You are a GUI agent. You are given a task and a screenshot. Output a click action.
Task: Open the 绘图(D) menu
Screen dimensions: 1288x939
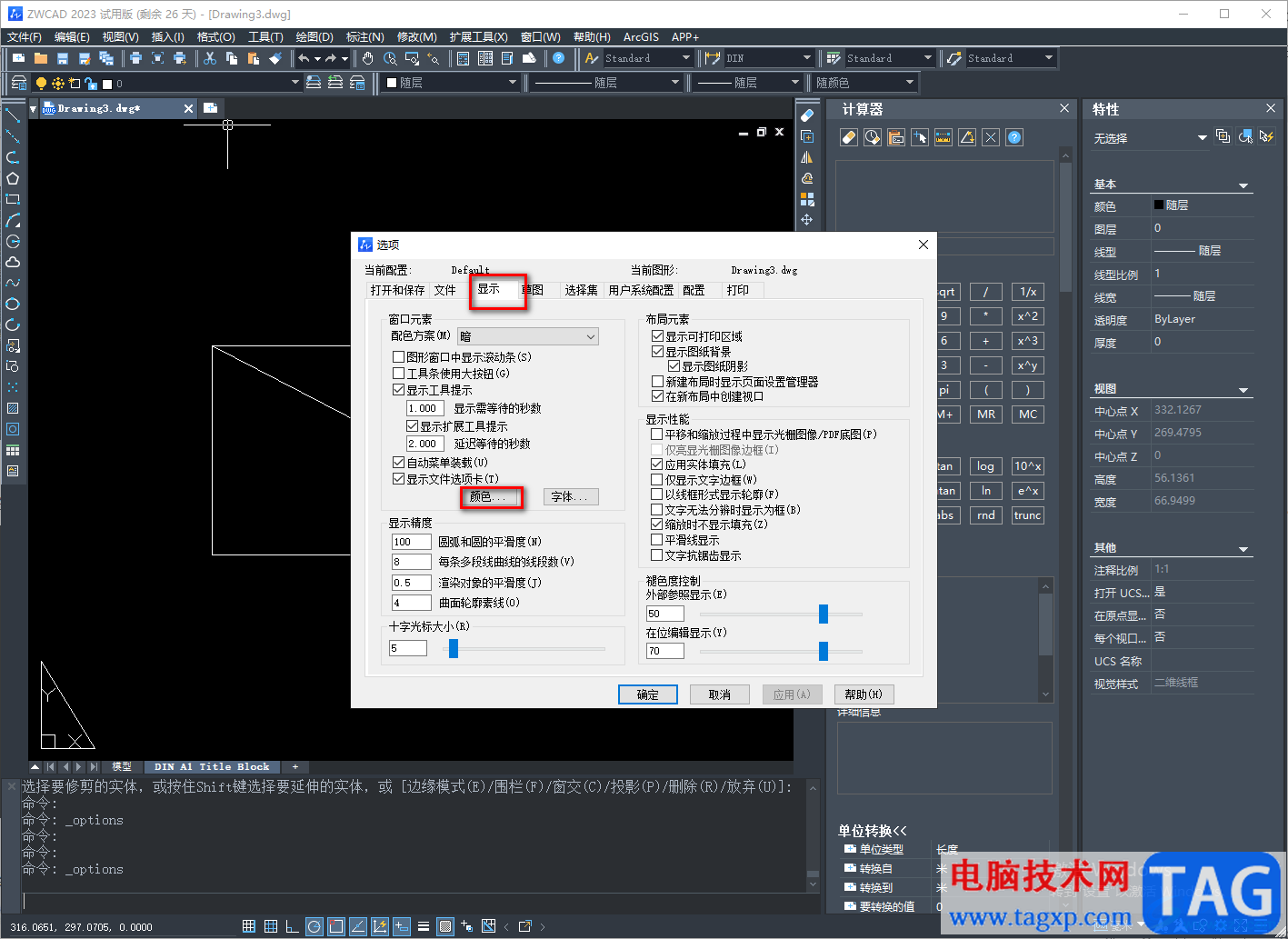click(315, 37)
